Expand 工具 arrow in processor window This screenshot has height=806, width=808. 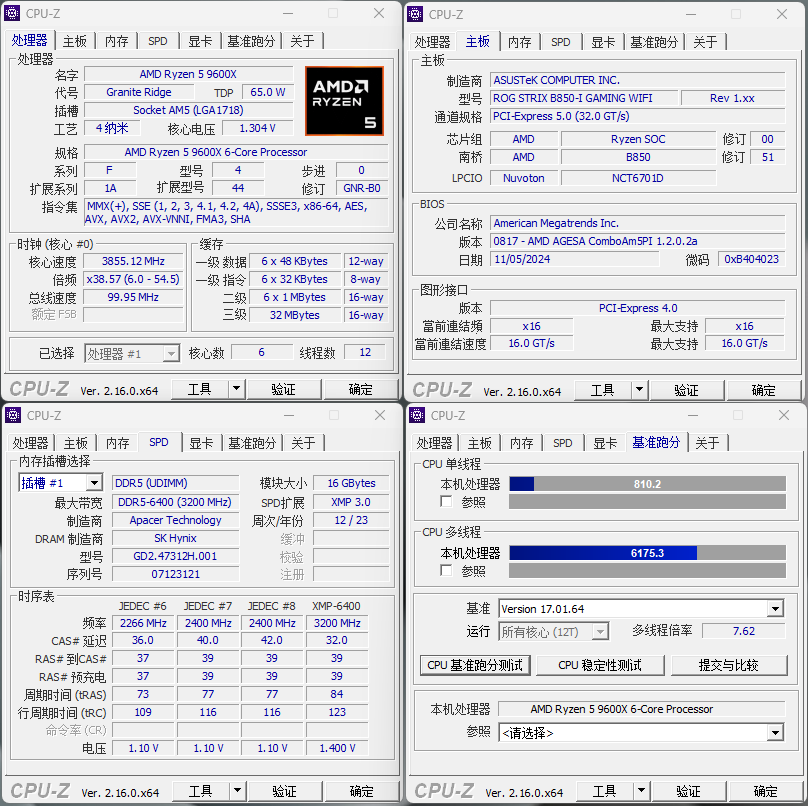tap(237, 389)
